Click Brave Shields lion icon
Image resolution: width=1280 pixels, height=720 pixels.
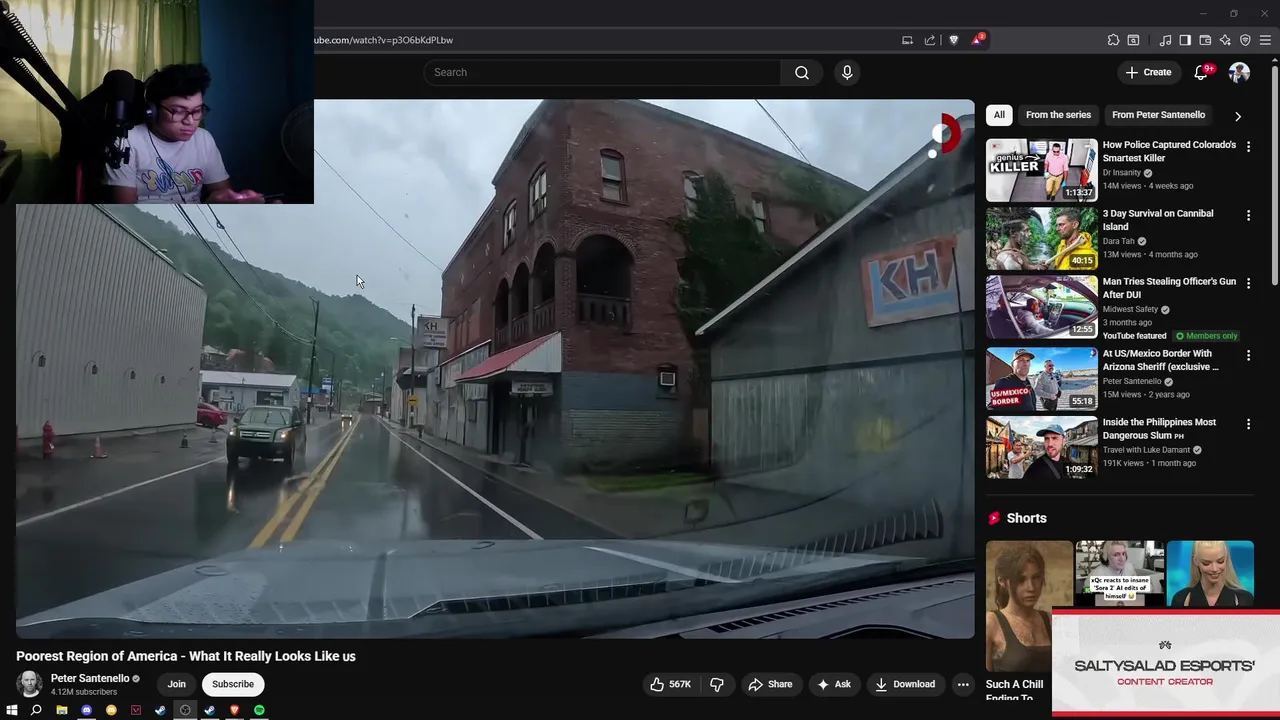953,40
